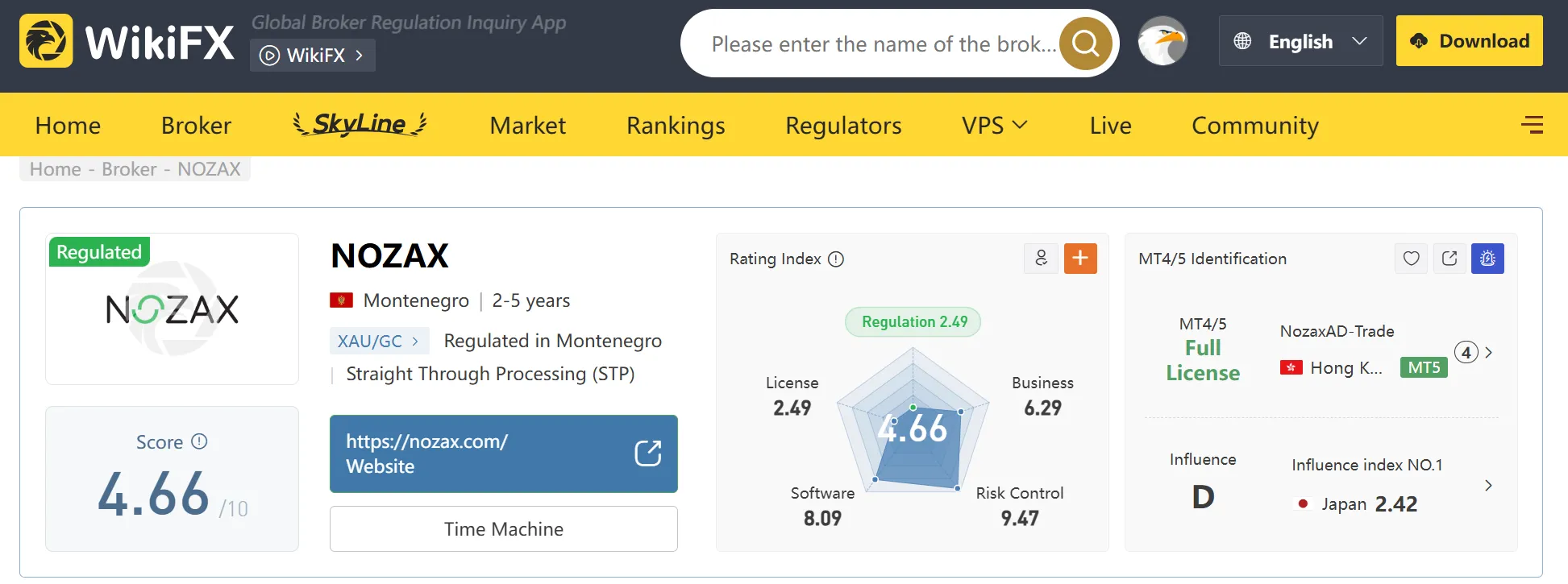1568x584 pixels.
Task: Click the Broker breadcrumb link
Action: pos(129,169)
